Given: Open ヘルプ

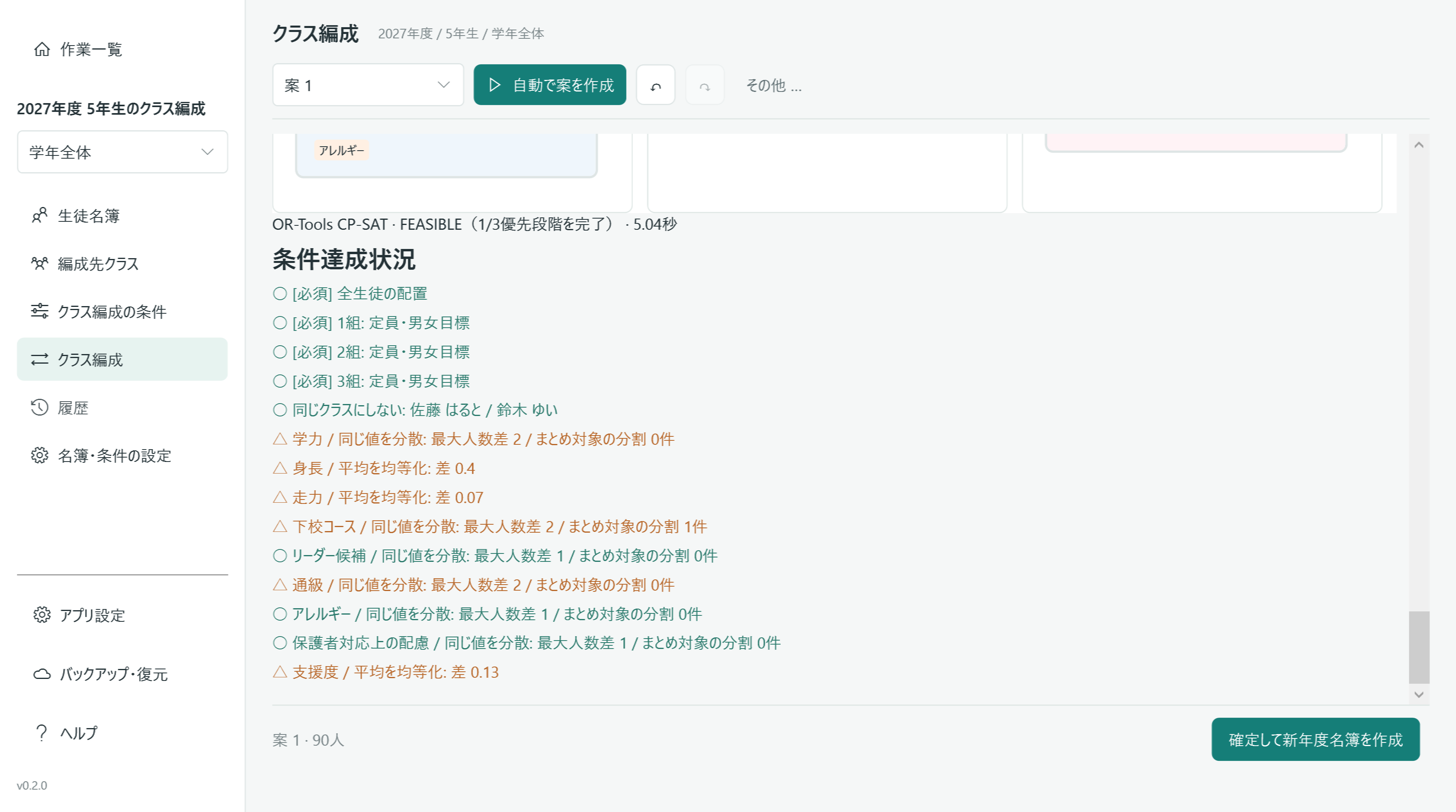Looking at the screenshot, I should [122, 732].
